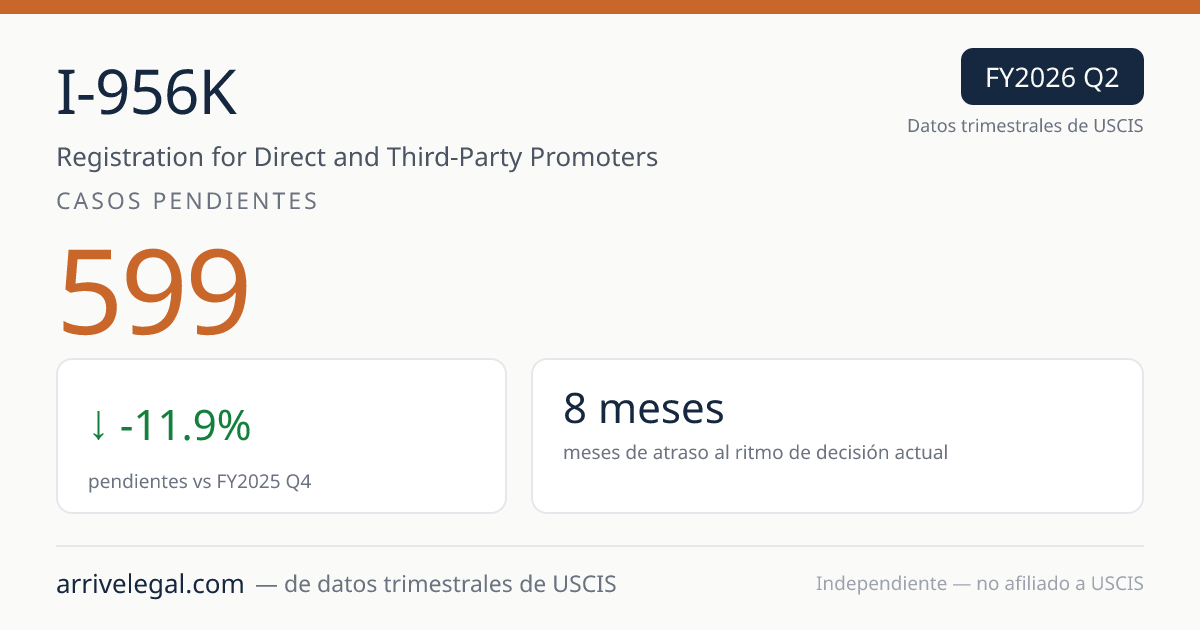Click the large 599 pending count
1200x630 pixels.
(x=153, y=292)
